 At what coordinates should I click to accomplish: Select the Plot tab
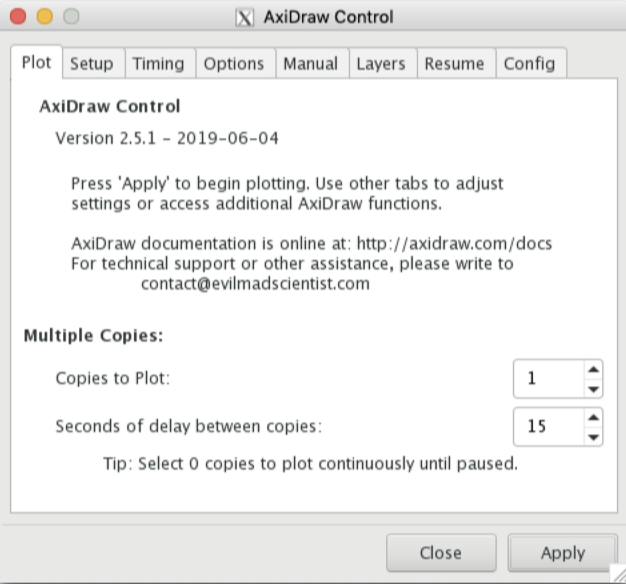(37, 62)
